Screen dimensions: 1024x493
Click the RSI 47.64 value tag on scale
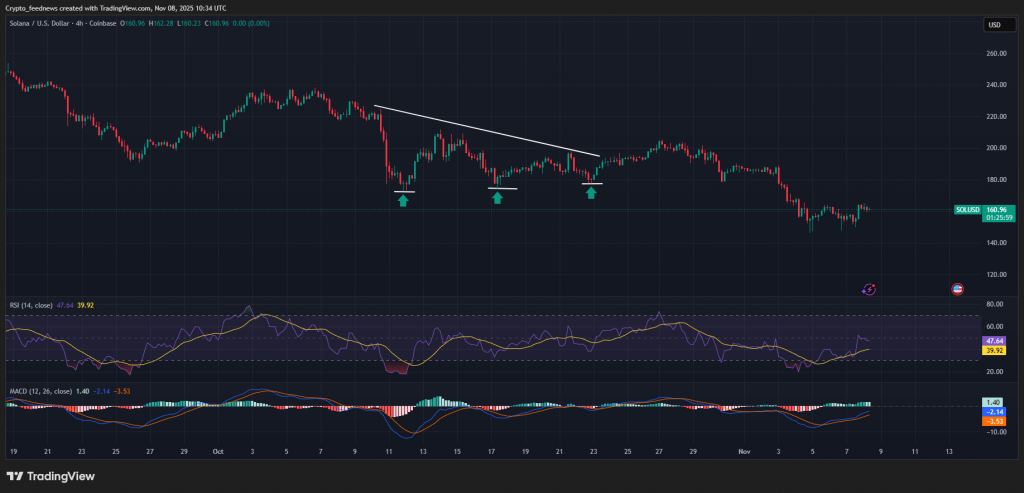click(x=995, y=340)
